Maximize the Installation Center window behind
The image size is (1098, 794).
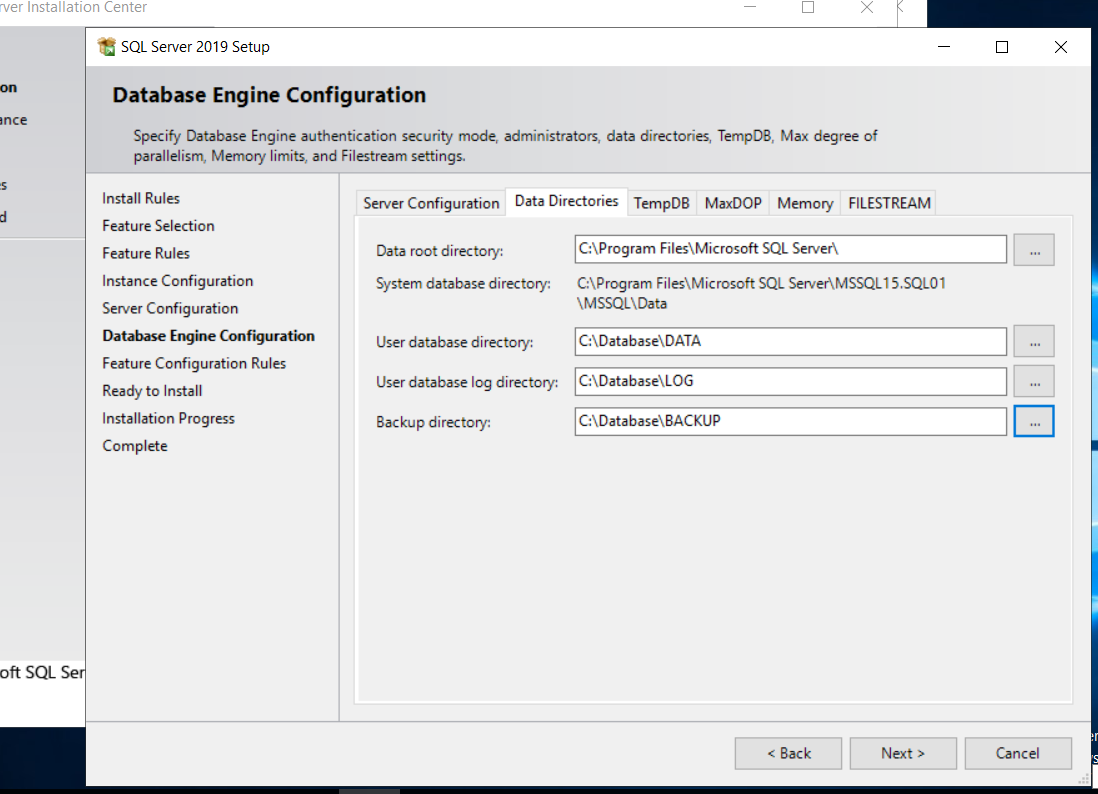808,8
